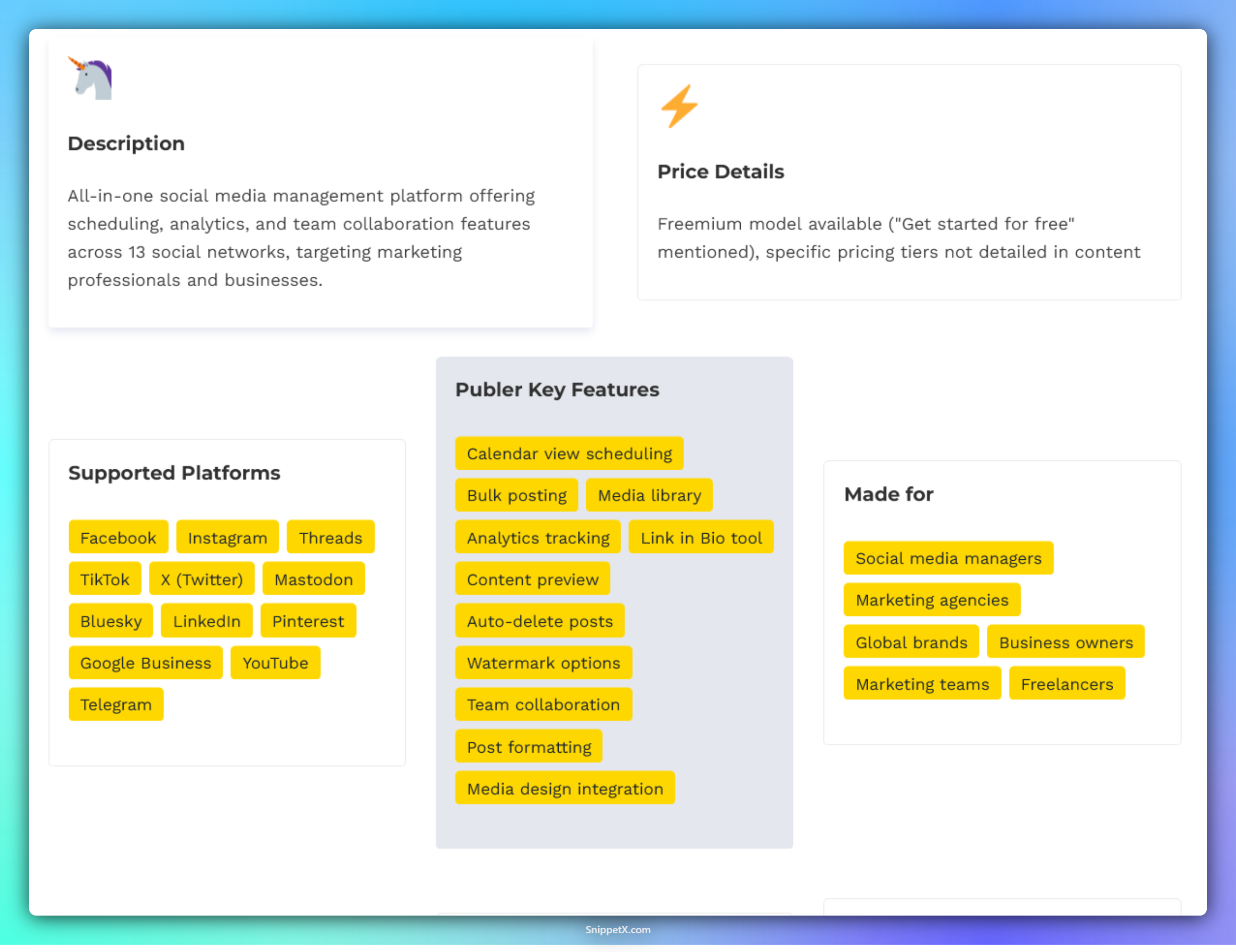
Task: Choose the TikTok tag
Action: (x=105, y=579)
